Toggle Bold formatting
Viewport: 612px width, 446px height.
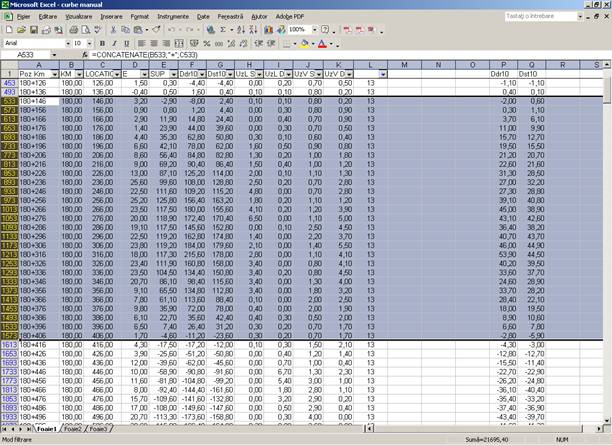(x=101, y=44)
